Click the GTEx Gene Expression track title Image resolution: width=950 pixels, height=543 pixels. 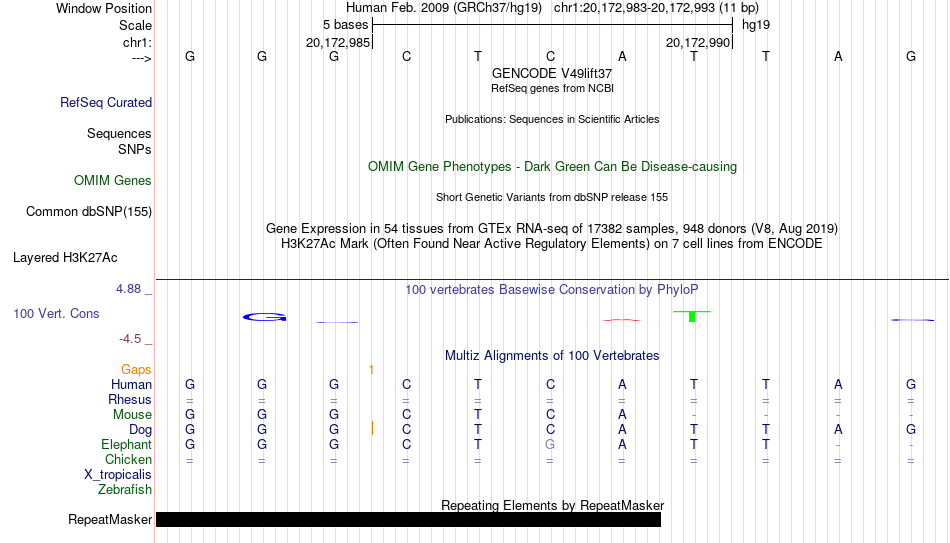[552, 228]
